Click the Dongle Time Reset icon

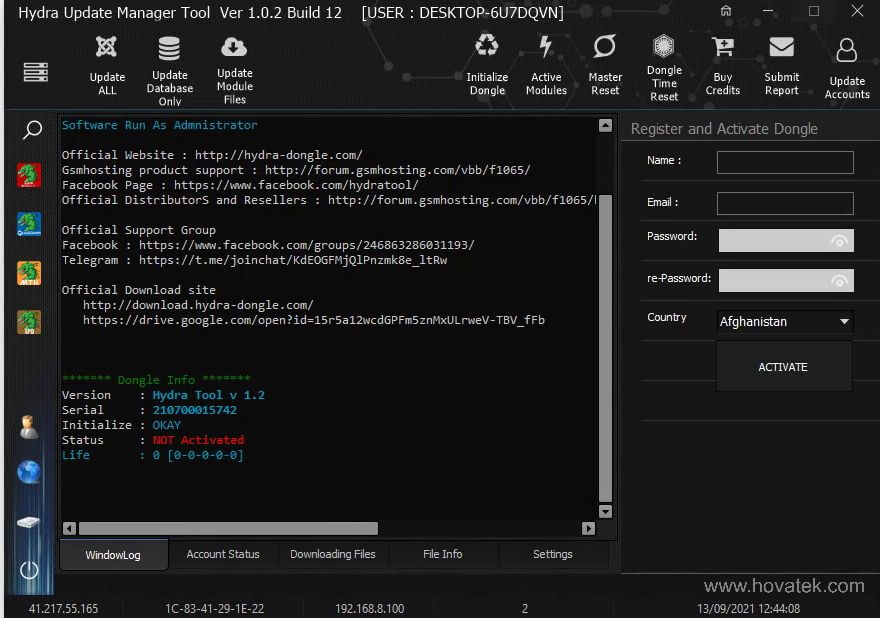(x=663, y=46)
